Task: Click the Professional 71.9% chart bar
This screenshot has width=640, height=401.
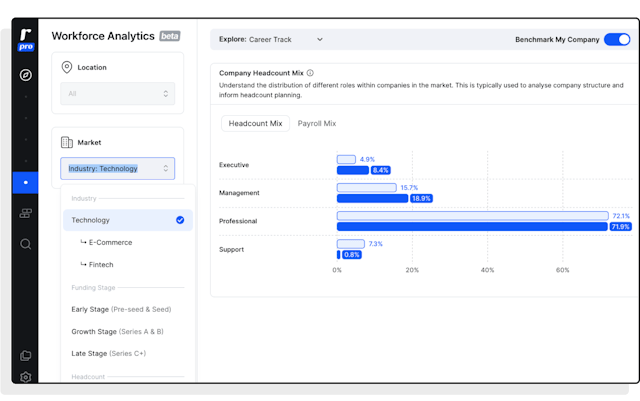Action: coord(472,227)
